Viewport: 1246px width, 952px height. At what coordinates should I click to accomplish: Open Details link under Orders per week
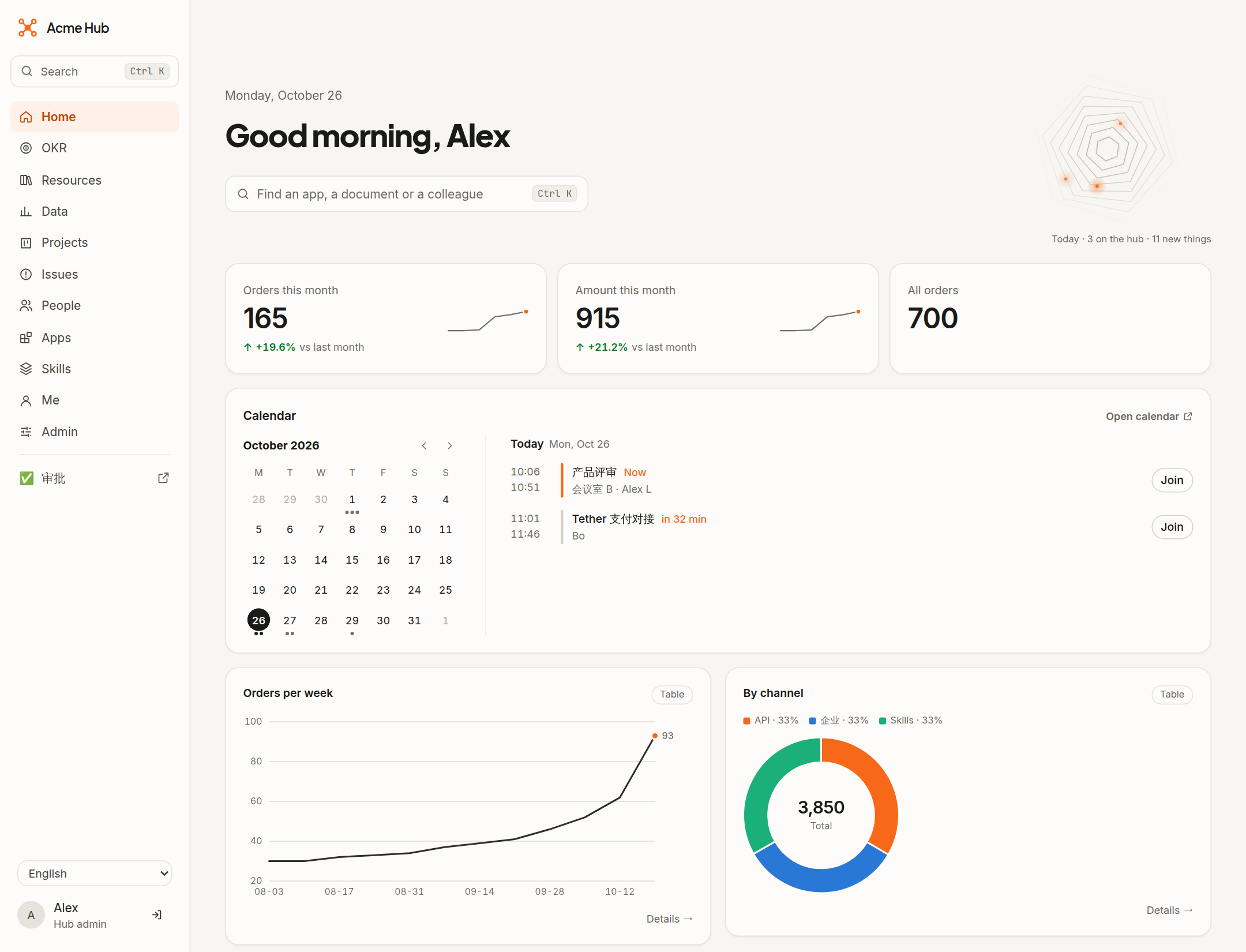(x=669, y=919)
